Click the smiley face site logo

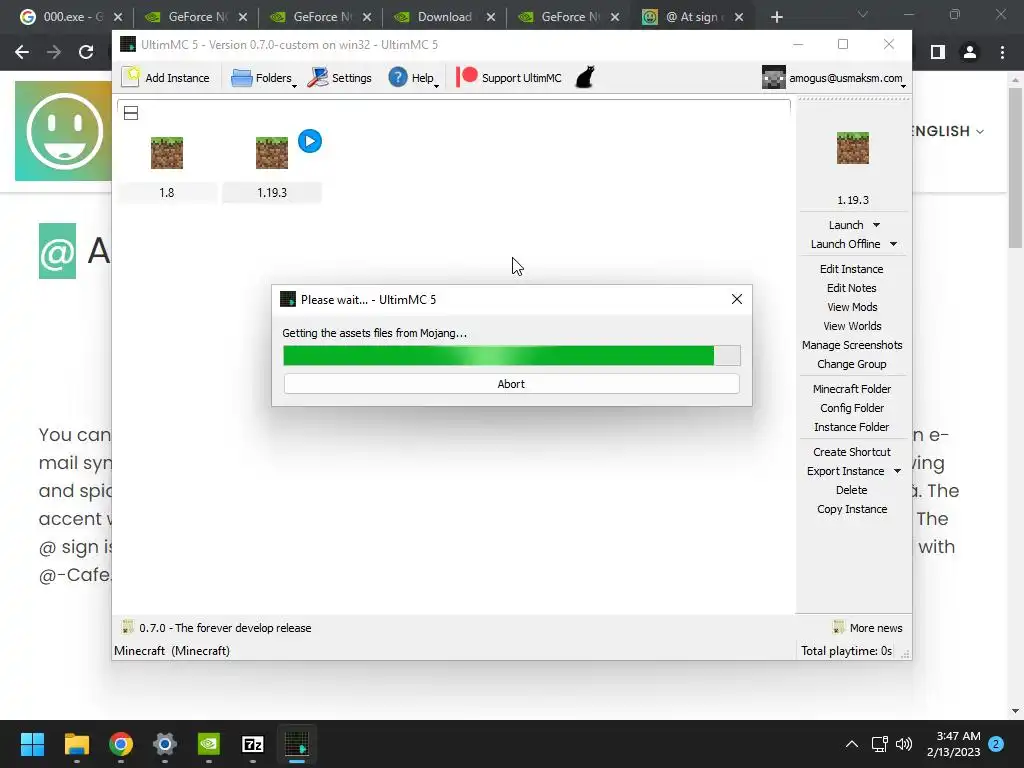[64, 131]
